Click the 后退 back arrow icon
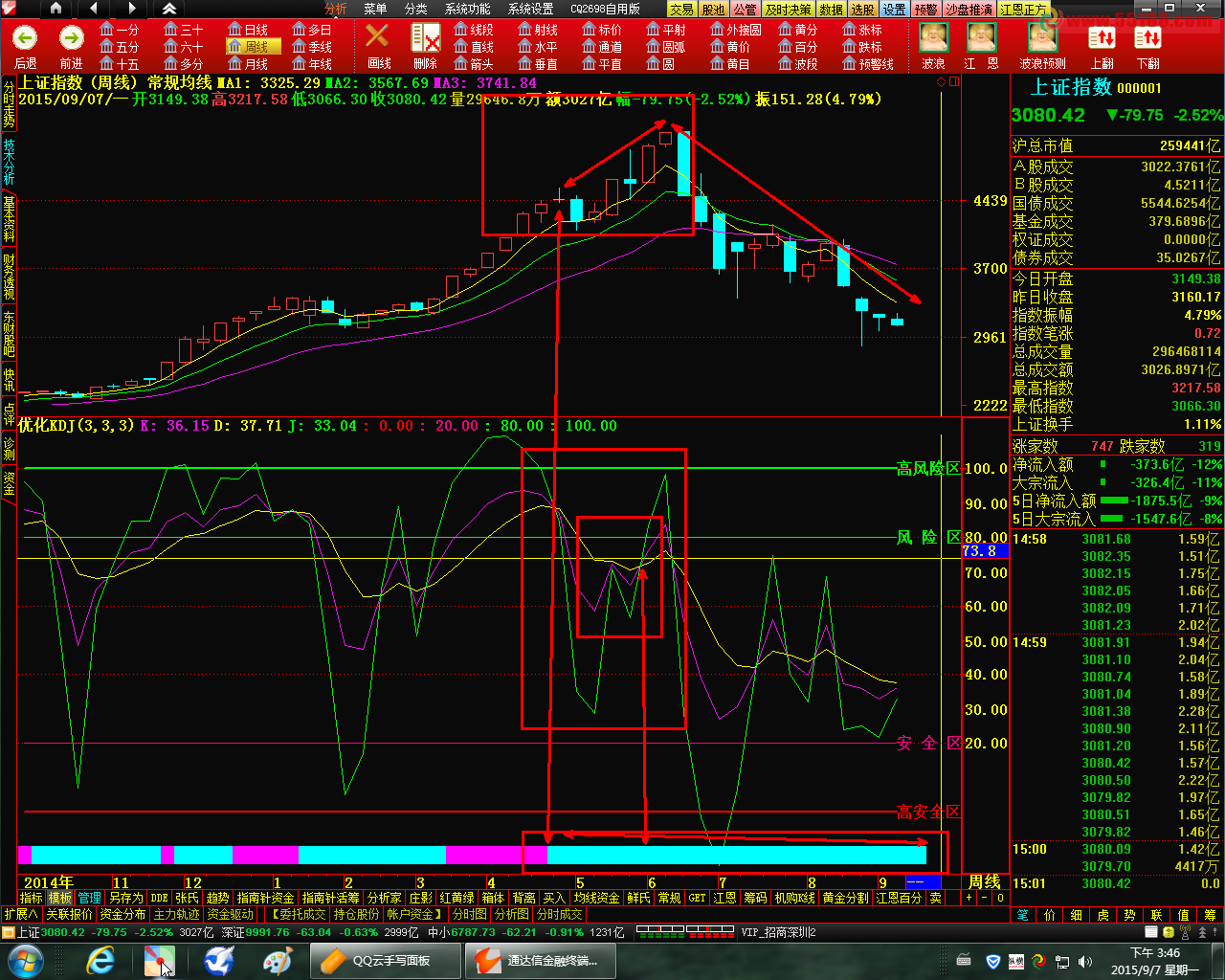 point(26,38)
